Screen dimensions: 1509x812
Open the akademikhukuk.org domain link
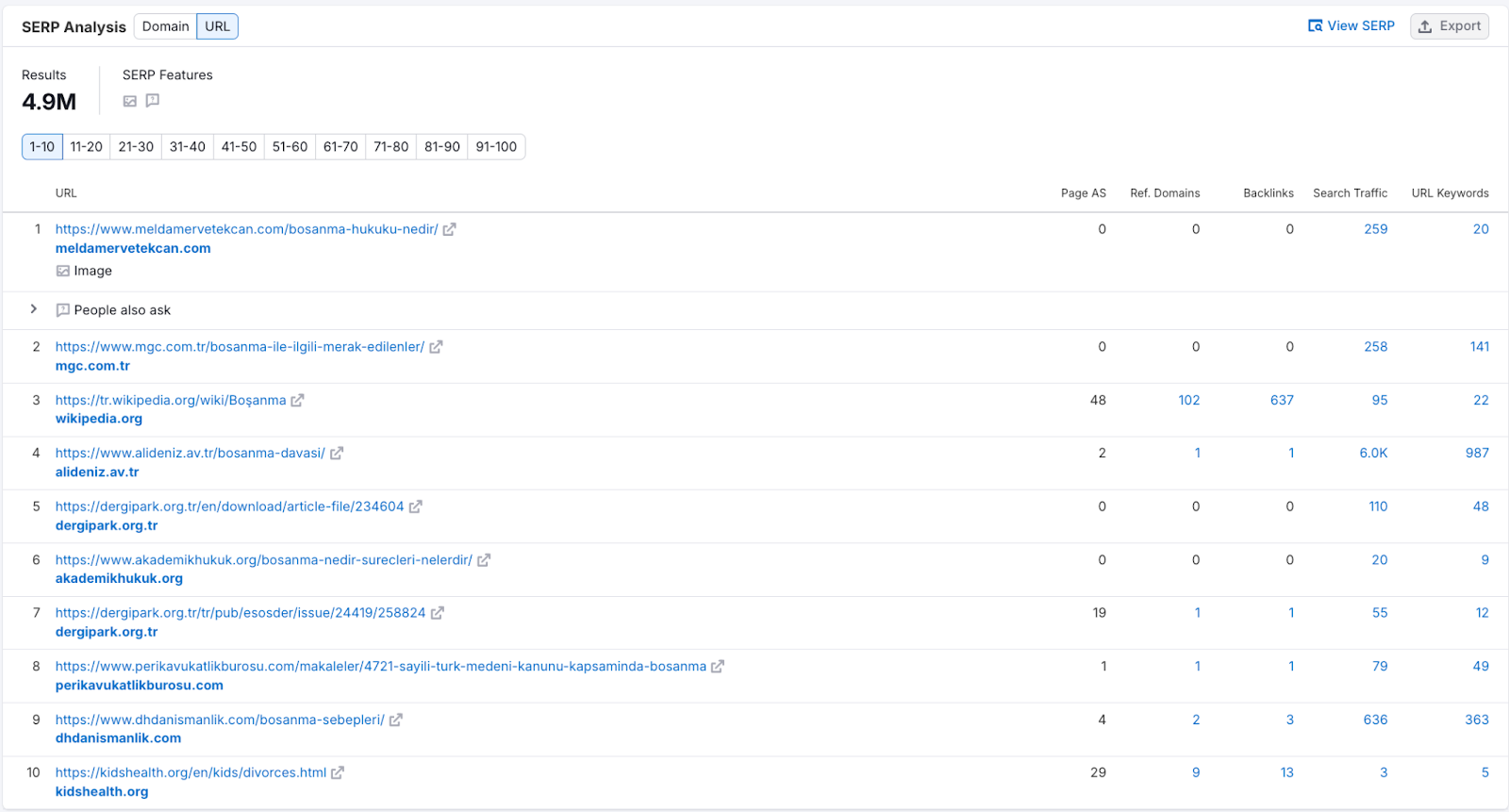(x=119, y=579)
